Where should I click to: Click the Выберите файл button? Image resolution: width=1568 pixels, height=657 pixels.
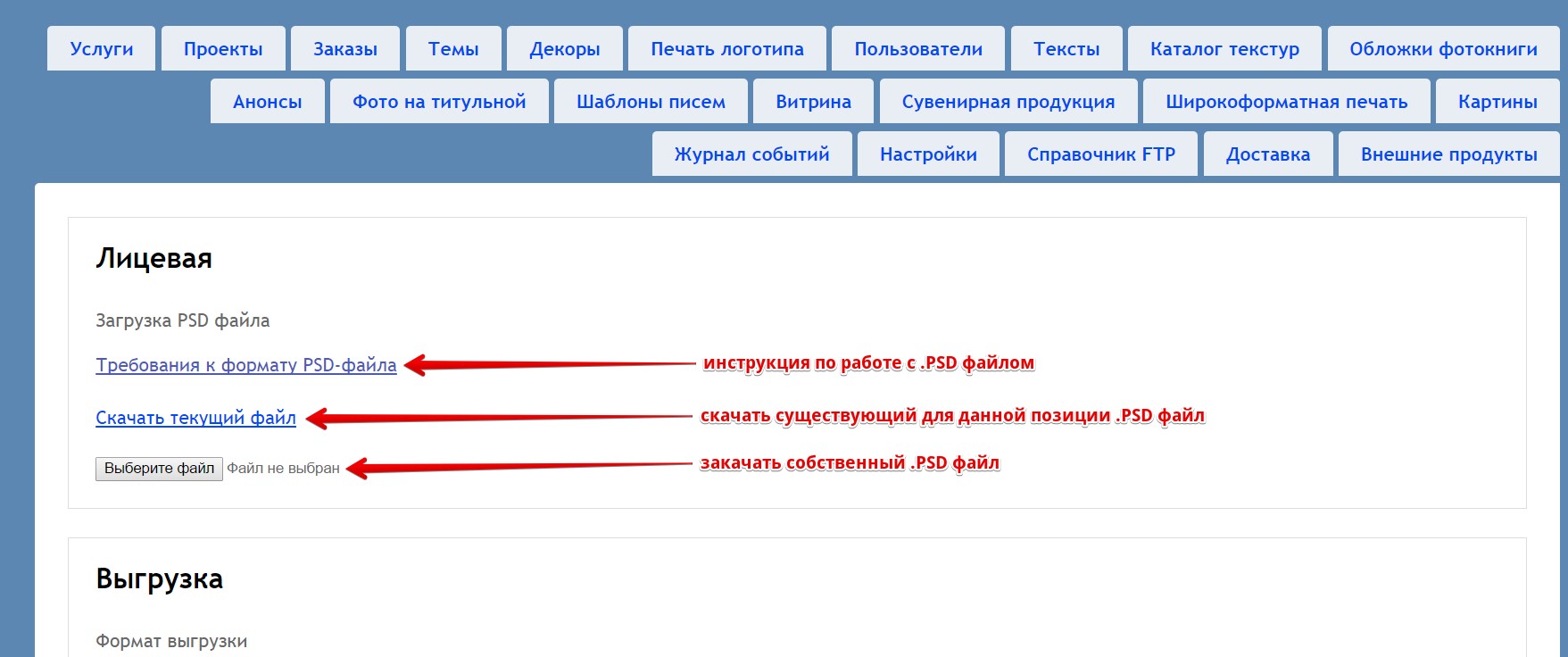pyautogui.click(x=159, y=469)
